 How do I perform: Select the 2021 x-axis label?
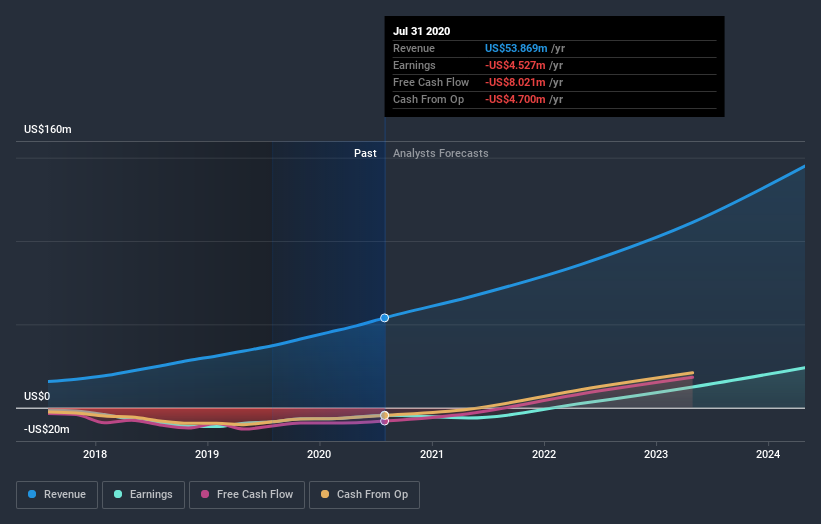tap(431, 454)
